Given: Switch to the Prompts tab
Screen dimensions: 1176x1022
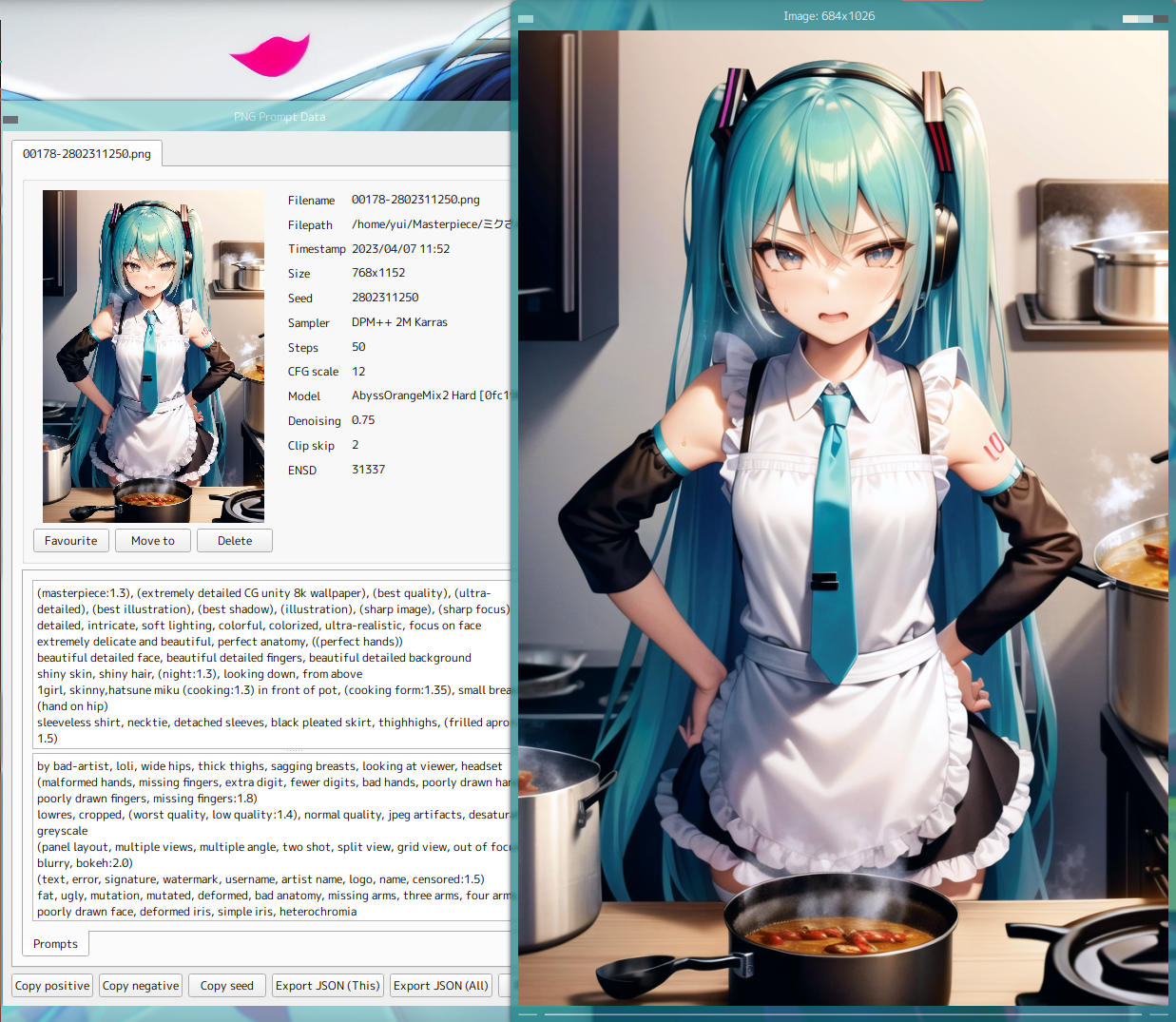Looking at the screenshot, I should click(56, 944).
